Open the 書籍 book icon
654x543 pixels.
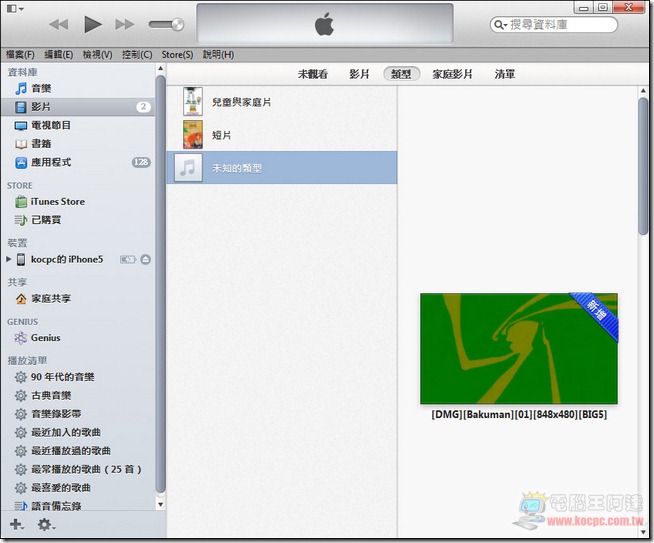coord(20,144)
